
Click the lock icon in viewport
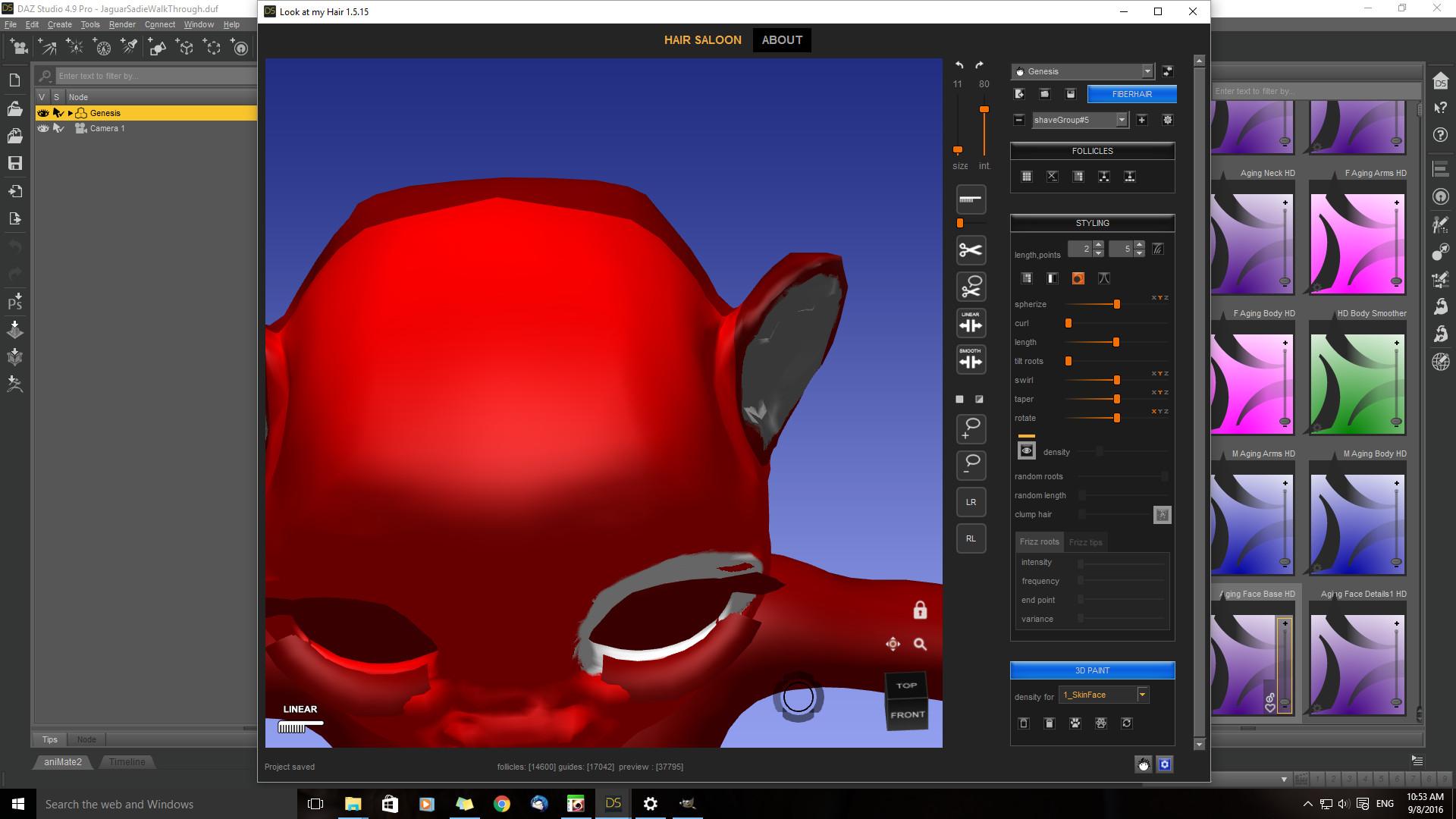point(920,610)
